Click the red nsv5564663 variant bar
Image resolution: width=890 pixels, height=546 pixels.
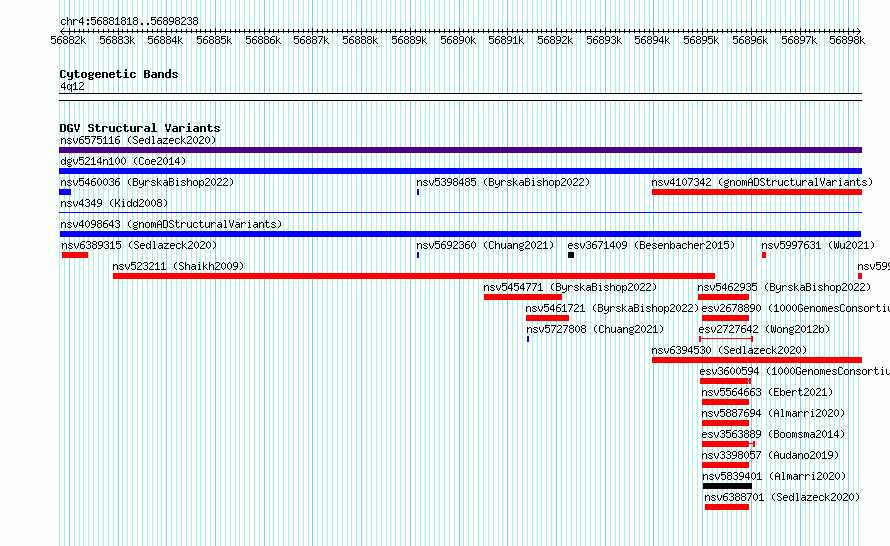click(x=725, y=402)
